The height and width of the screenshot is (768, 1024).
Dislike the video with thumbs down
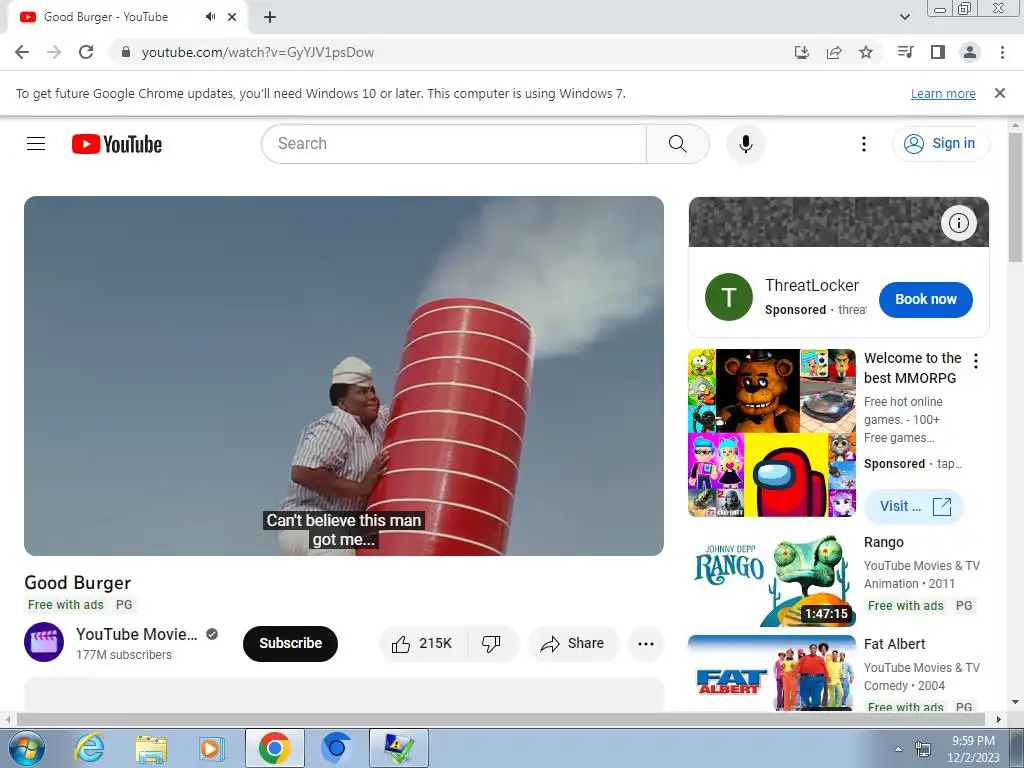coord(492,643)
